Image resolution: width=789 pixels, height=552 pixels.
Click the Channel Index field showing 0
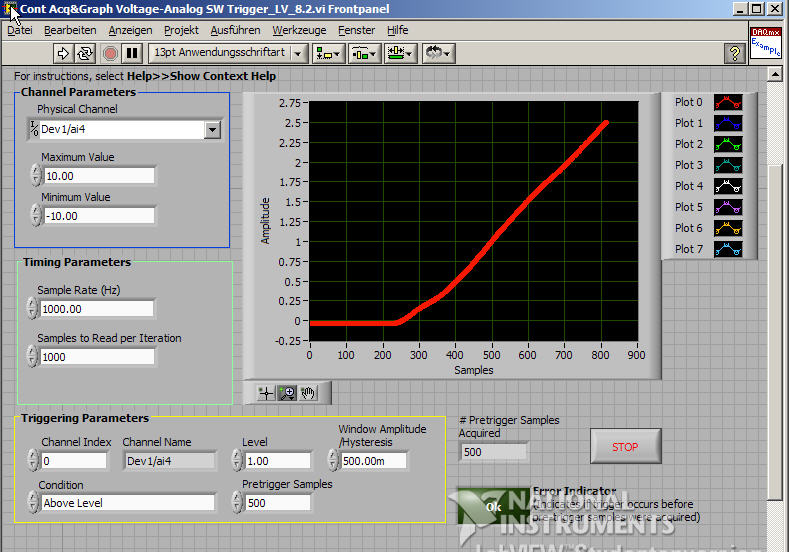(x=74, y=461)
